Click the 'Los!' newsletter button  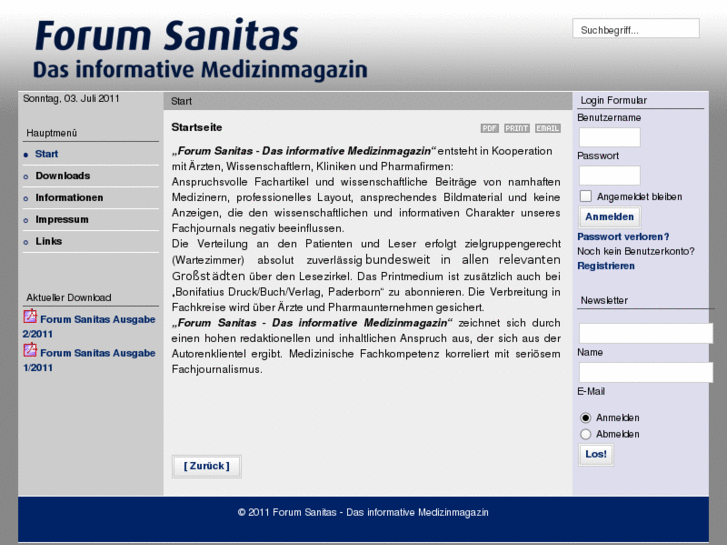coord(596,454)
